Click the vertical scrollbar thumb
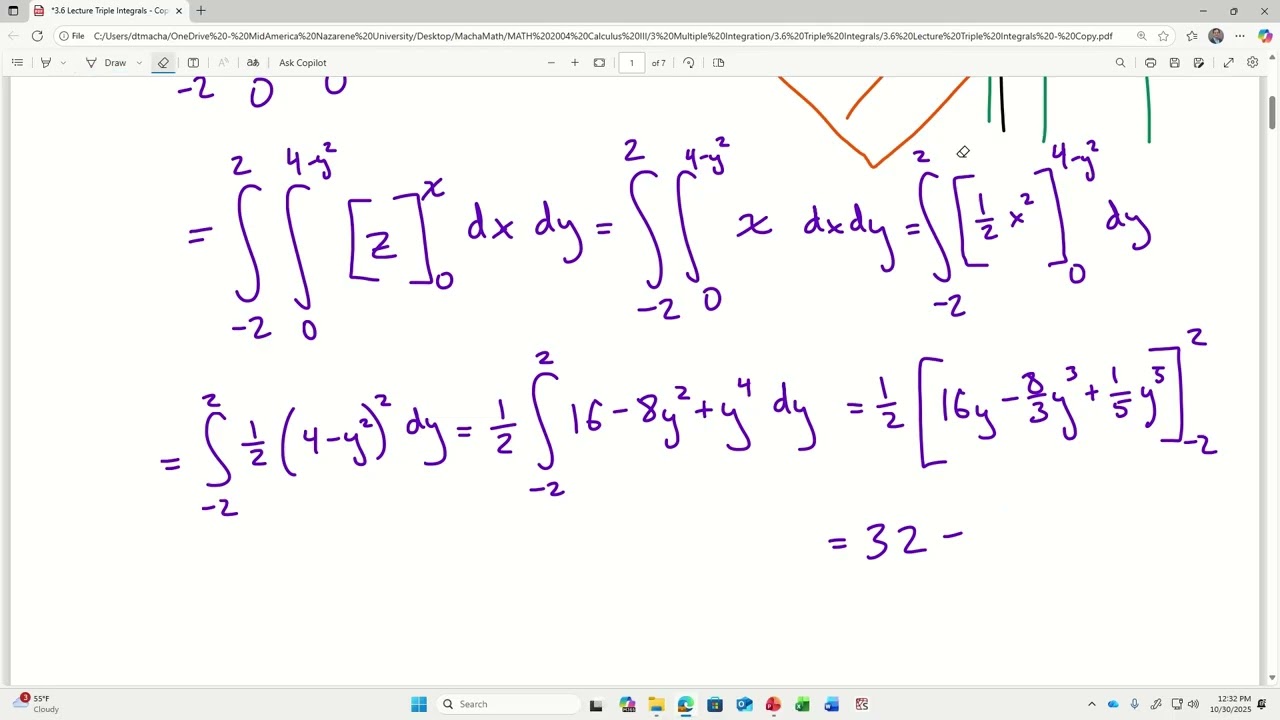The height and width of the screenshot is (720, 1280). click(1272, 112)
